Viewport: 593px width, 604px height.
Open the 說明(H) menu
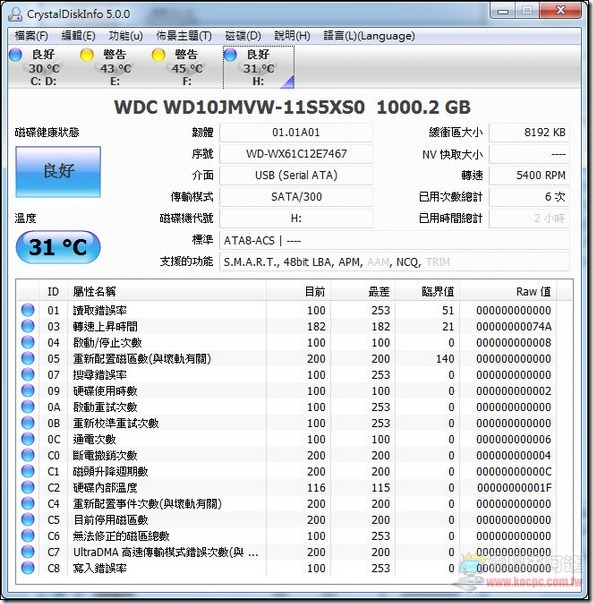point(292,36)
